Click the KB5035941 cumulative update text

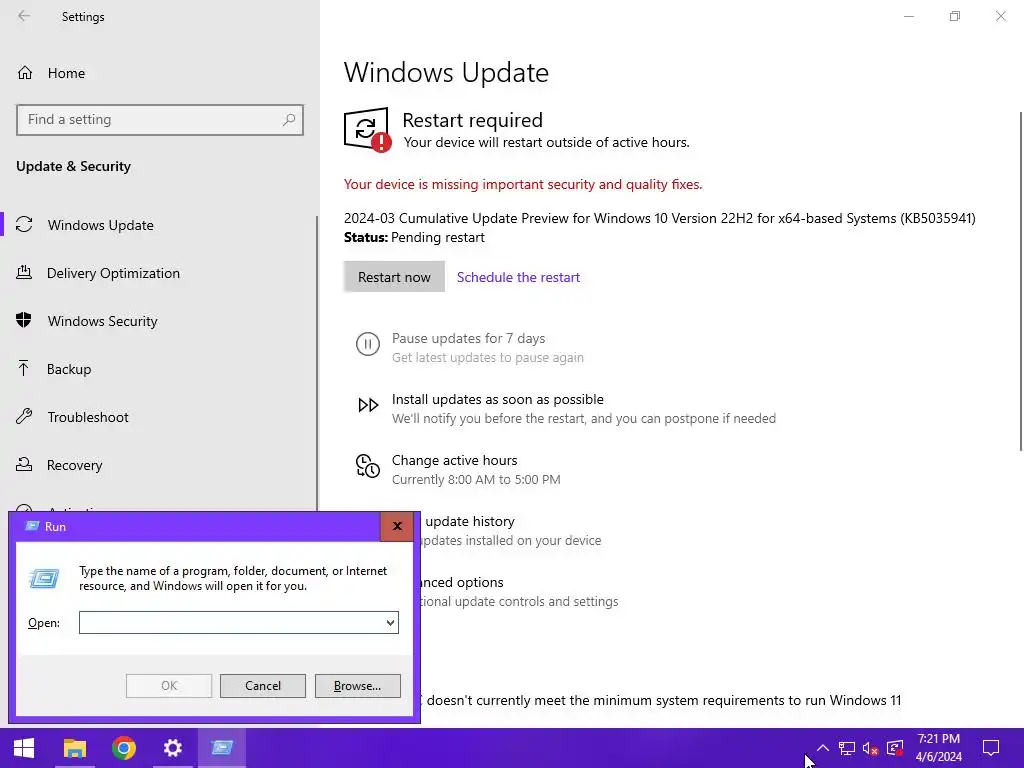(x=660, y=218)
